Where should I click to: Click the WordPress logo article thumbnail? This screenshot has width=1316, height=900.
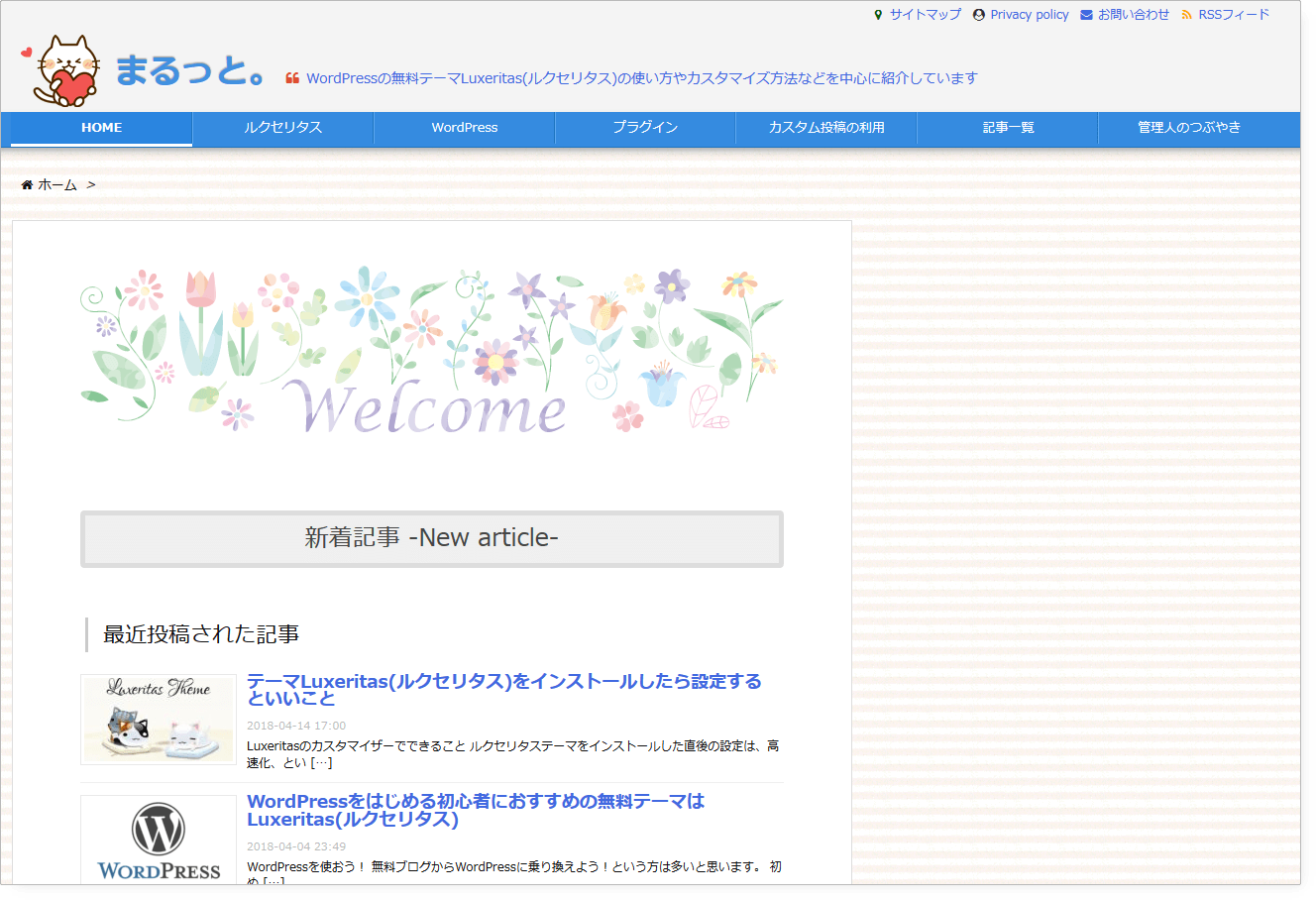[158, 842]
